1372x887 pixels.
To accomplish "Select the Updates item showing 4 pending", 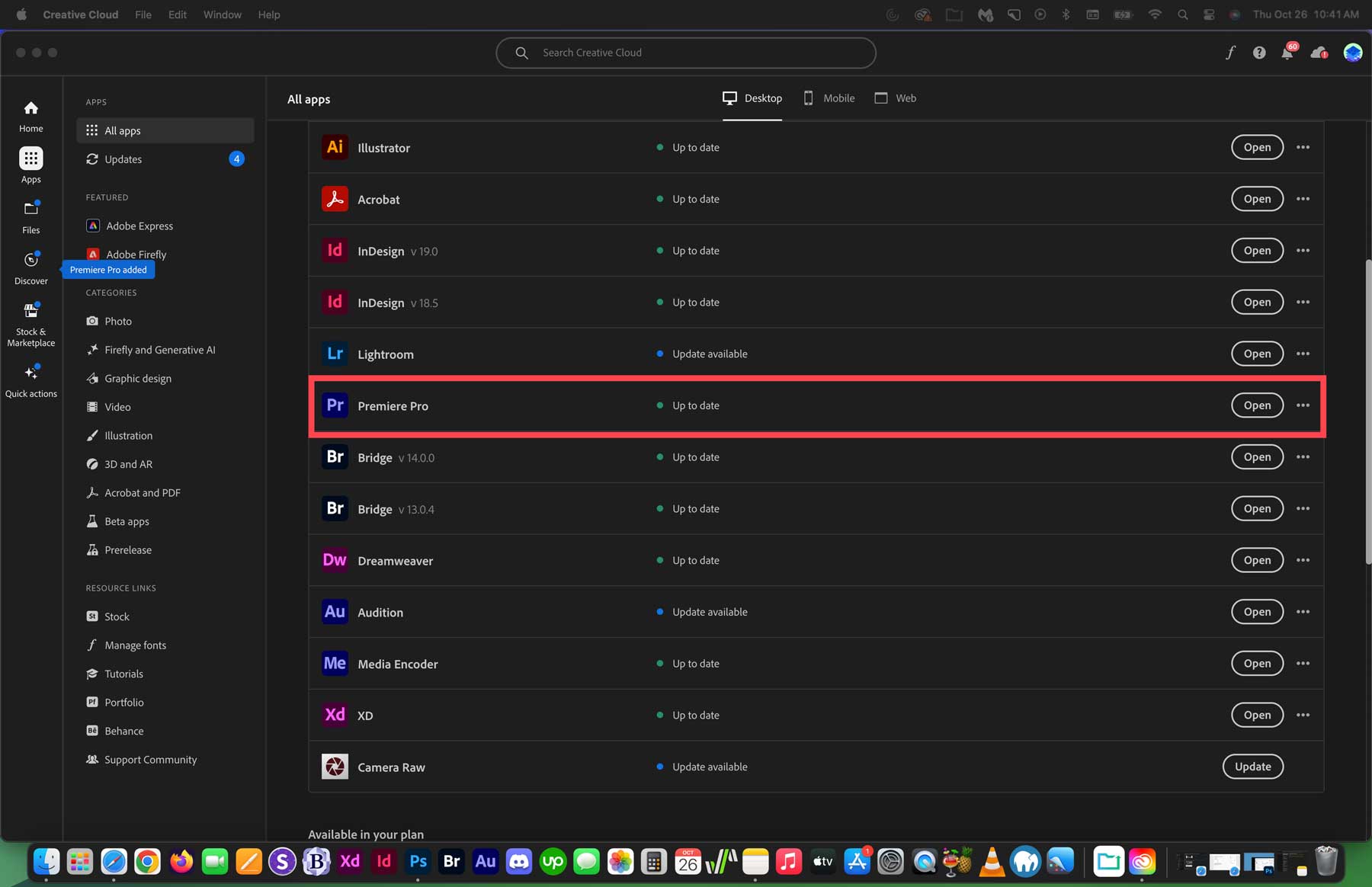I will point(165,159).
